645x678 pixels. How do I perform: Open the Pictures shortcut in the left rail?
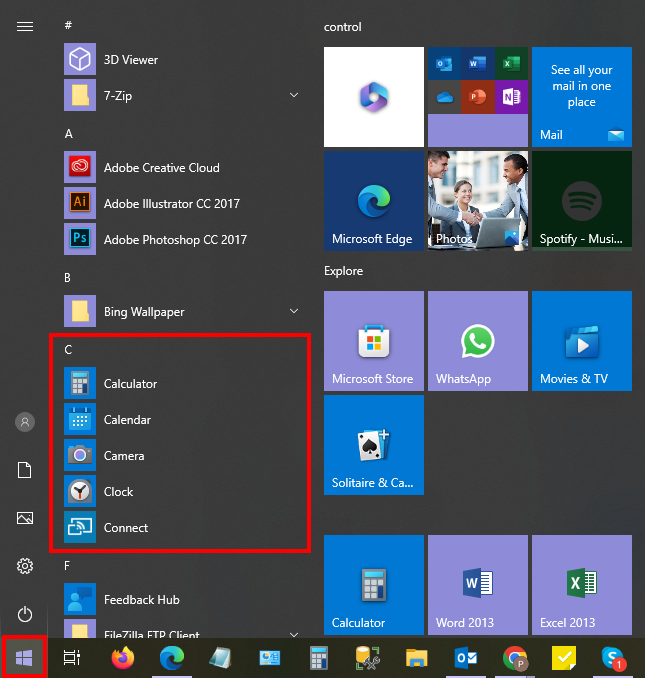(25, 518)
